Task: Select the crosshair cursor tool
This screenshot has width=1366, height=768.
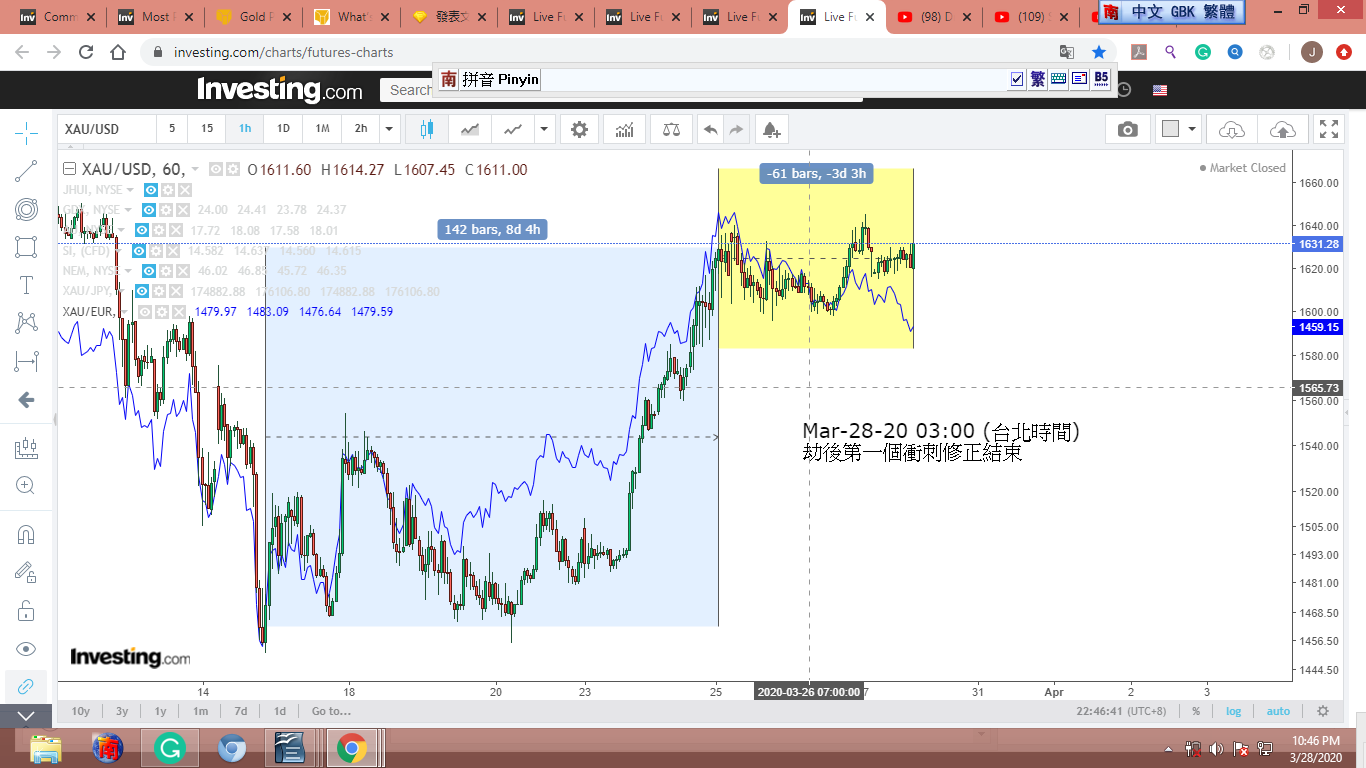Action: (27, 131)
